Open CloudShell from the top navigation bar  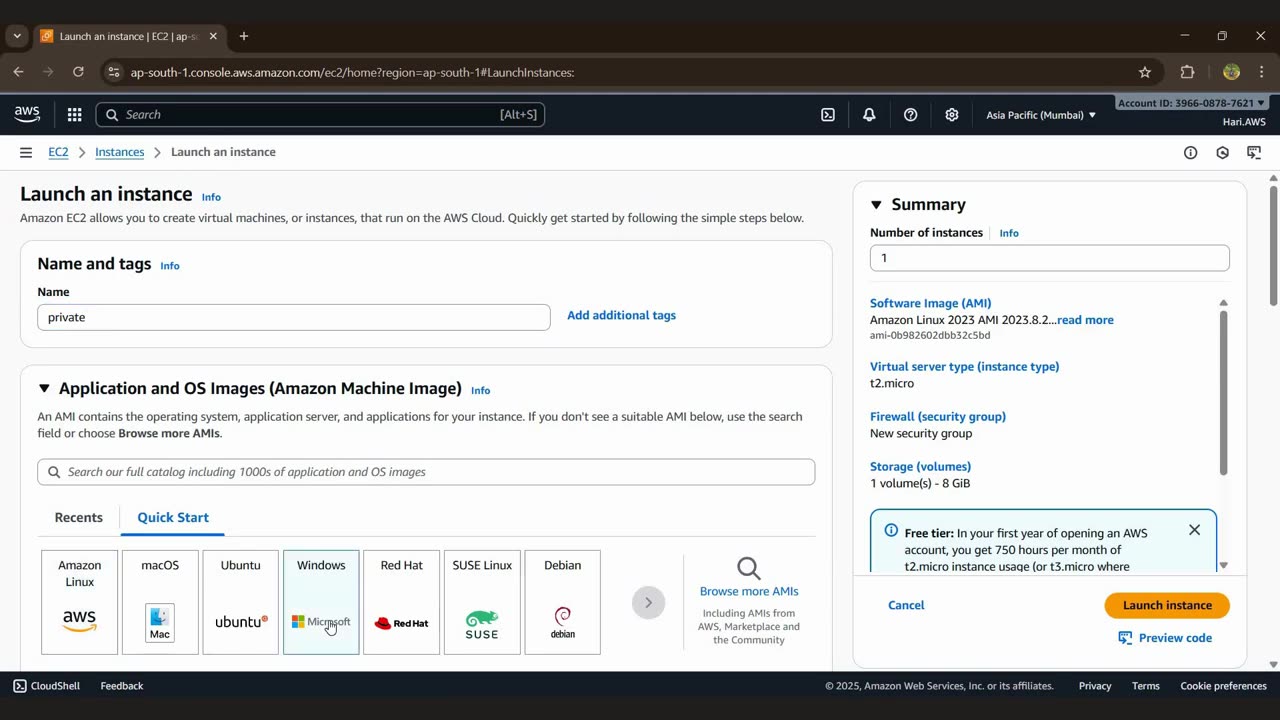pos(828,115)
